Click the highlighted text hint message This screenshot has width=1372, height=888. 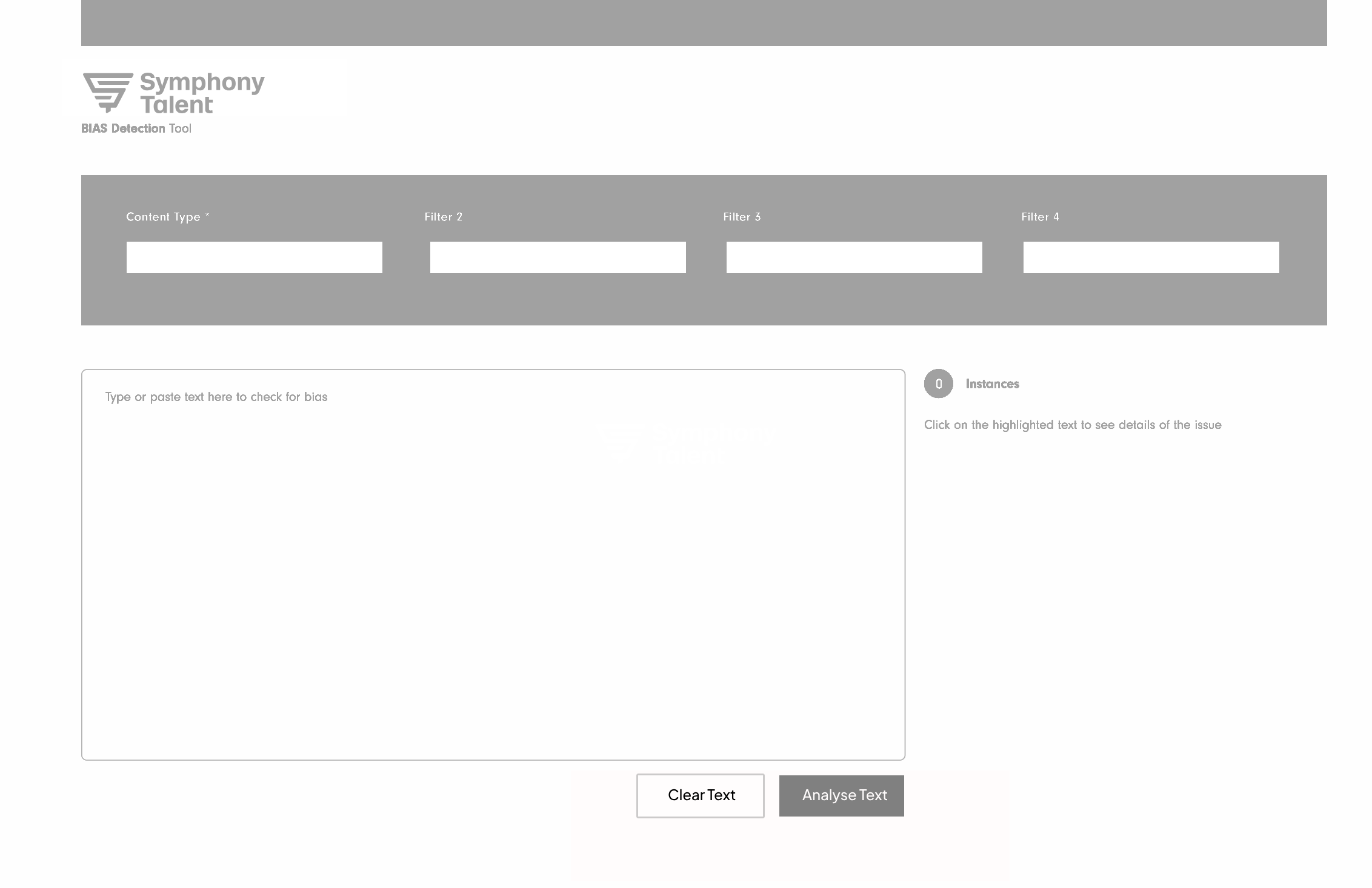[1072, 425]
